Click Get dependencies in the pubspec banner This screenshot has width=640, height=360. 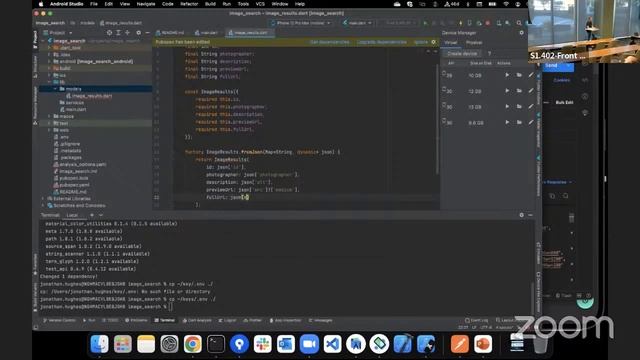coord(329,42)
